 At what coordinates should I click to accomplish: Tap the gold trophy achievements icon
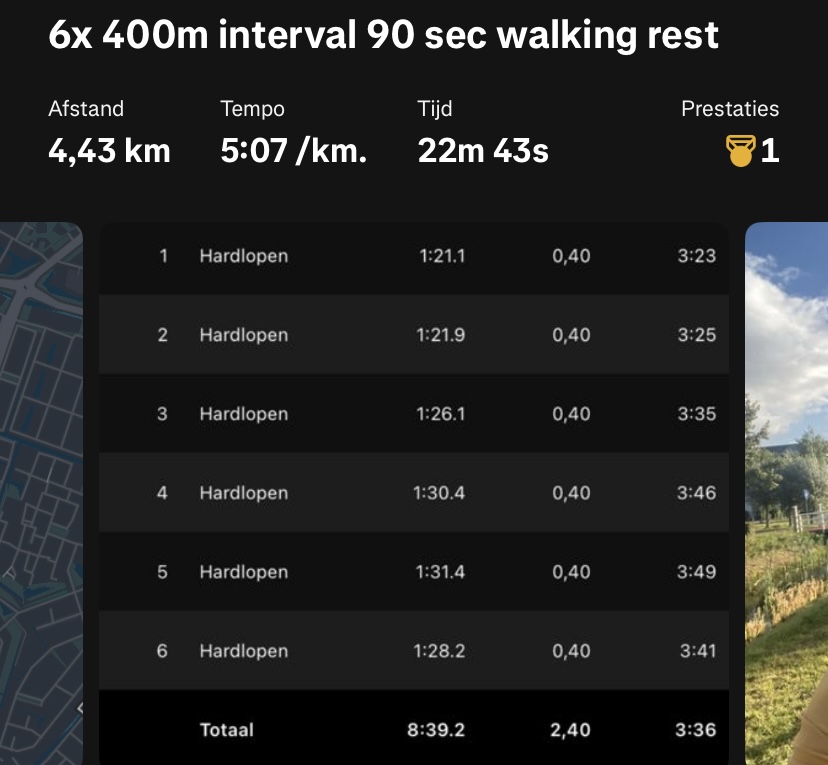click(x=738, y=152)
